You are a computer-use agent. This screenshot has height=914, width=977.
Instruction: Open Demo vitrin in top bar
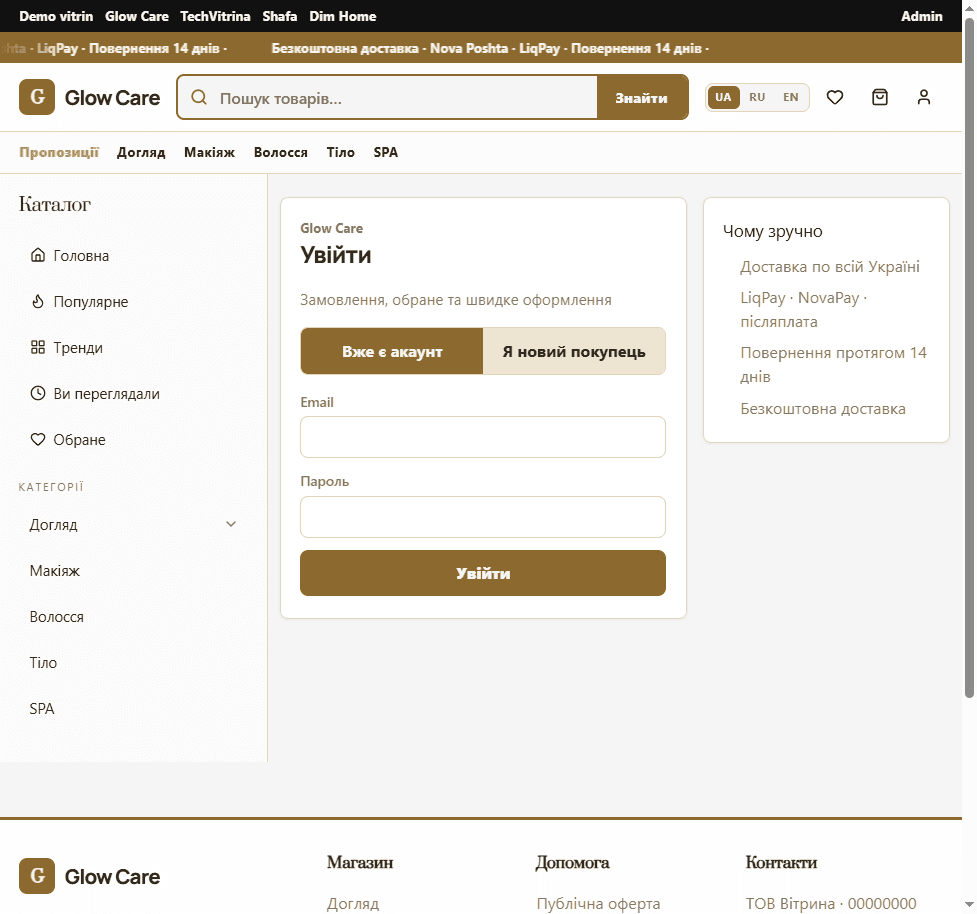pyautogui.click(x=56, y=16)
